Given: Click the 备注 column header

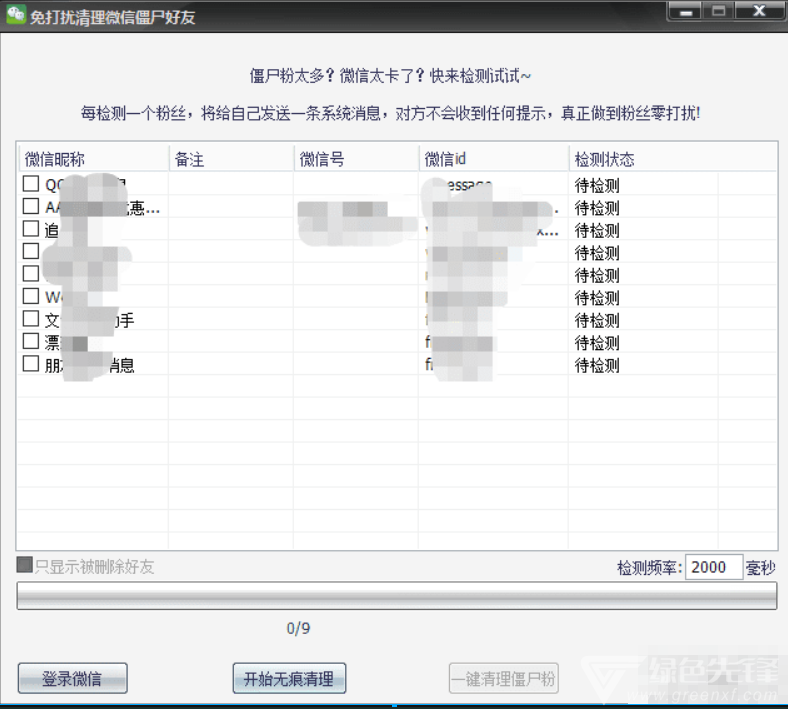Looking at the screenshot, I should pyautogui.click(x=231, y=159).
